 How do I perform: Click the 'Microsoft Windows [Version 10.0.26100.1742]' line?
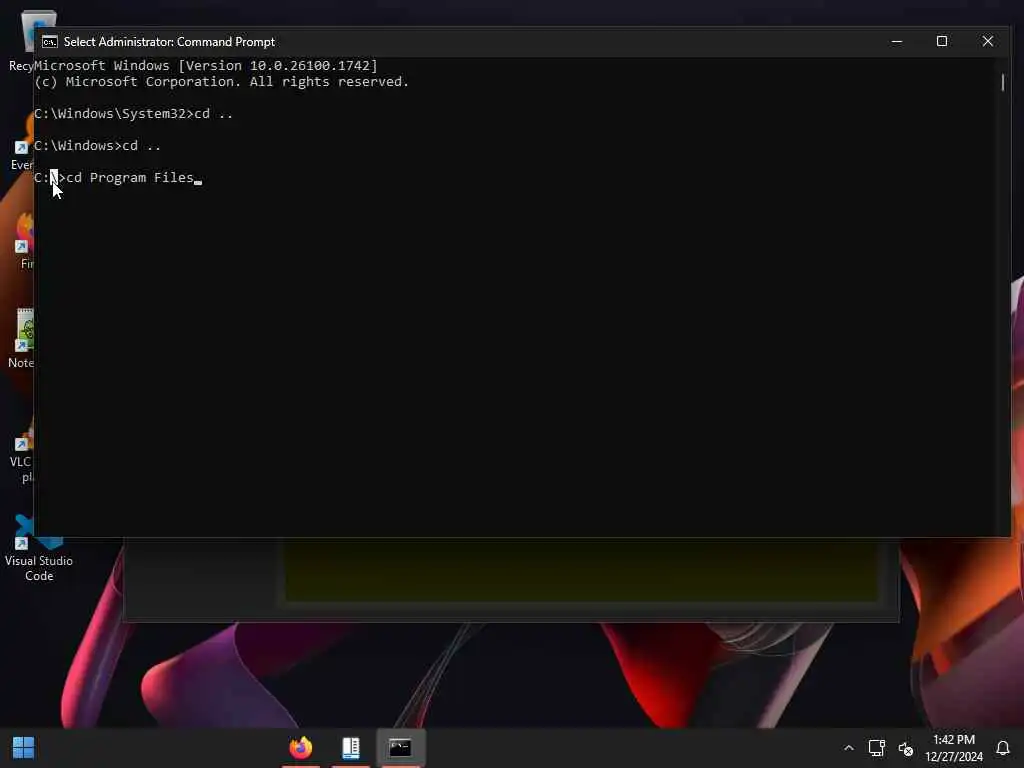pos(206,65)
